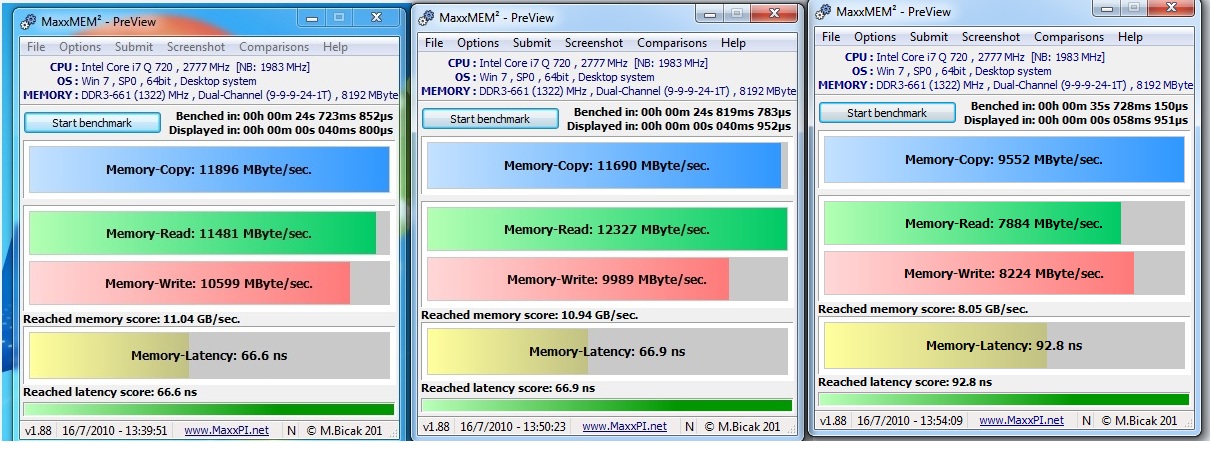Image resolution: width=1210 pixels, height=451 pixels.
Task: Click the MaxxMEM title icon in the 13:50:23 window
Action: (426, 16)
